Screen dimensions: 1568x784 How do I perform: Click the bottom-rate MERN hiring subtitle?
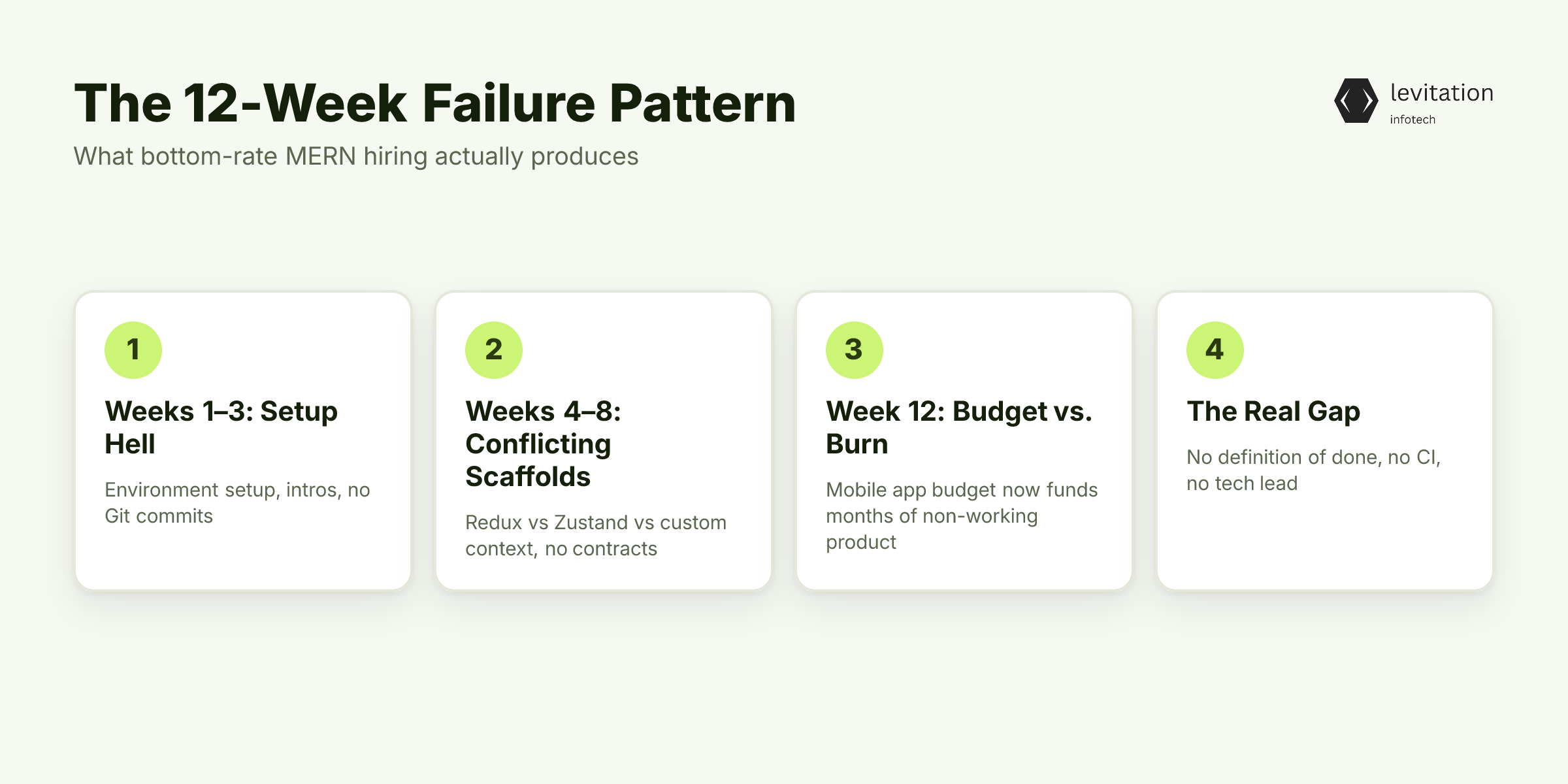356,157
